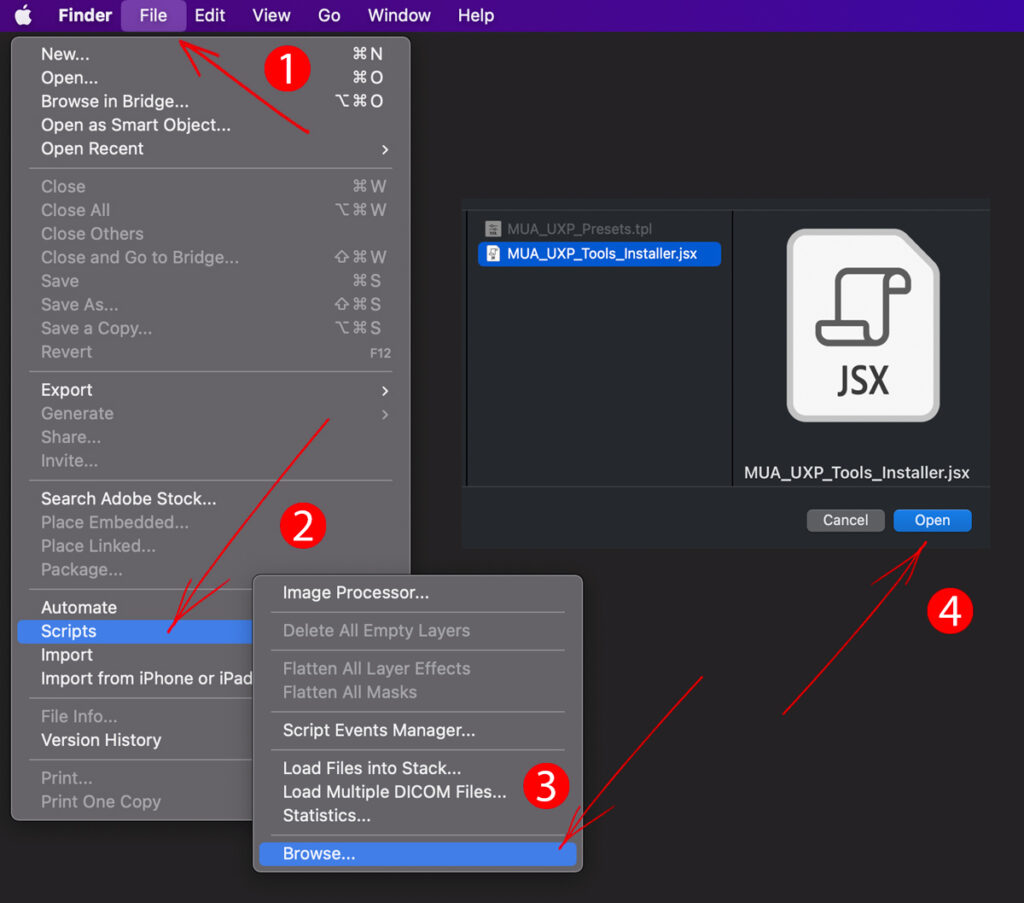Open the Automate submenu

[135, 607]
